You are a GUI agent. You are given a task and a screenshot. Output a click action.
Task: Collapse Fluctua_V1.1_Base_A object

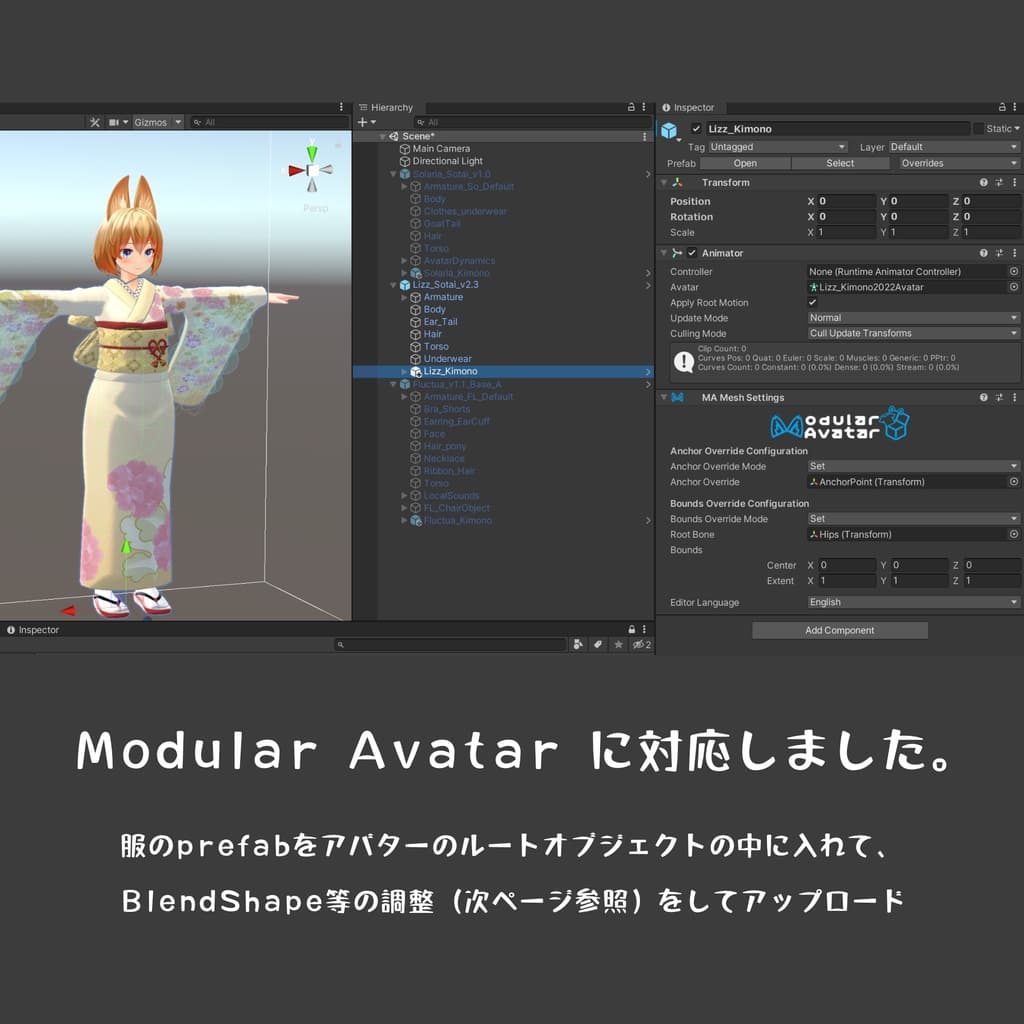(x=393, y=385)
